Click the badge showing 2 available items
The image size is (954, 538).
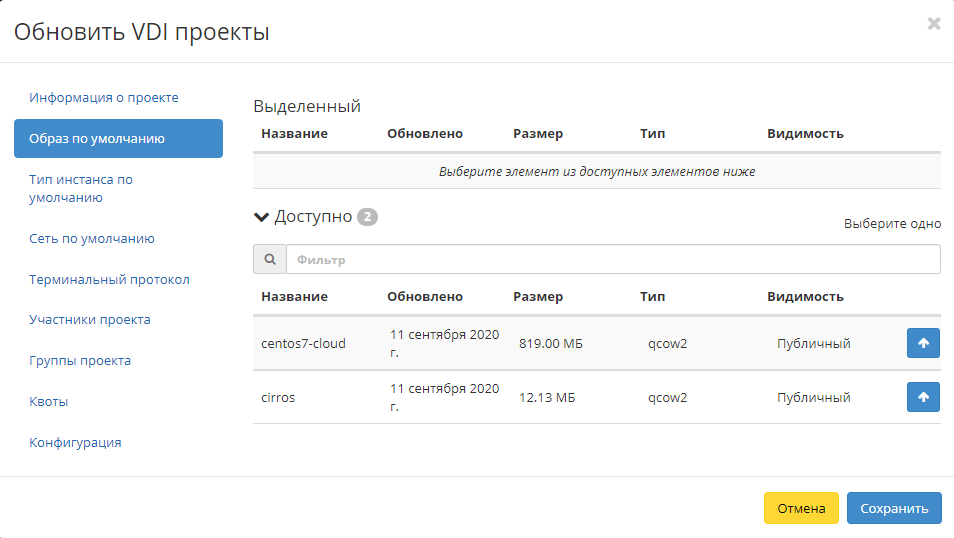click(367, 217)
